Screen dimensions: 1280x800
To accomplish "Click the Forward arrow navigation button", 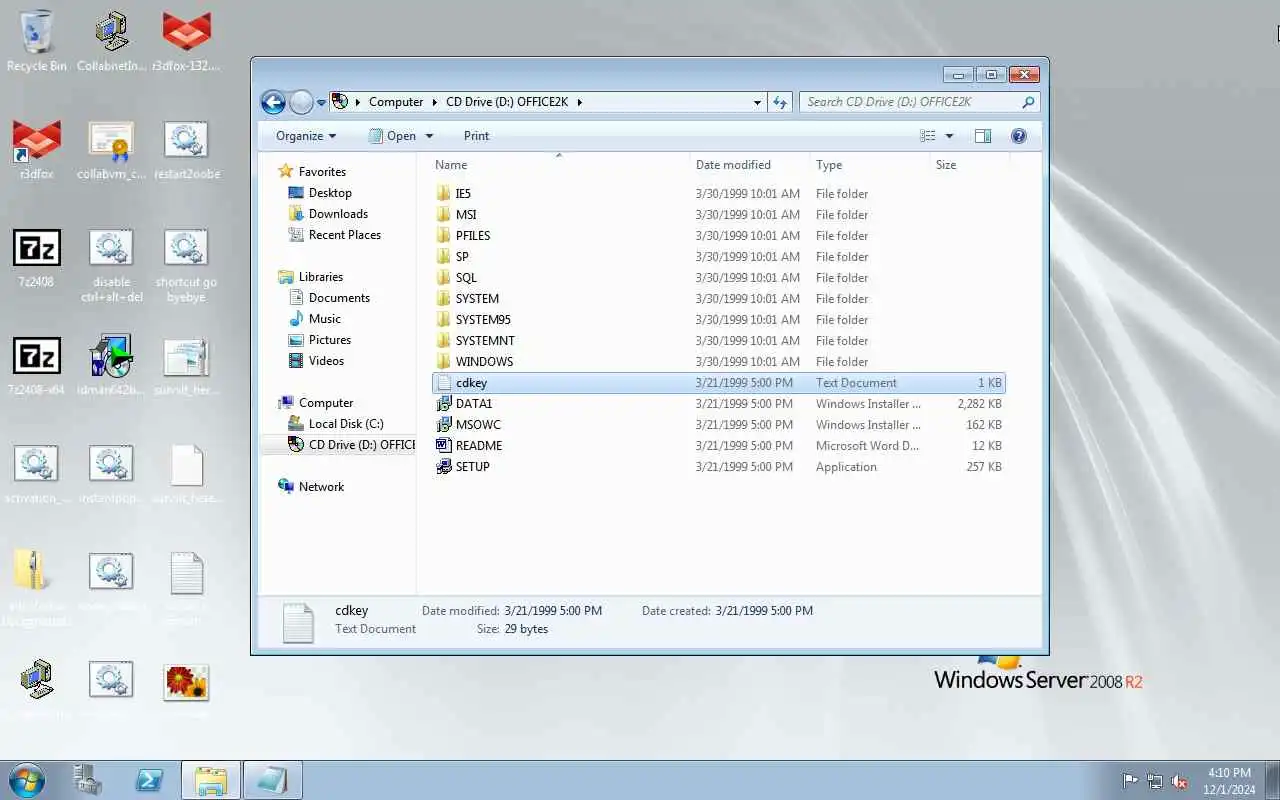I will click(x=301, y=102).
